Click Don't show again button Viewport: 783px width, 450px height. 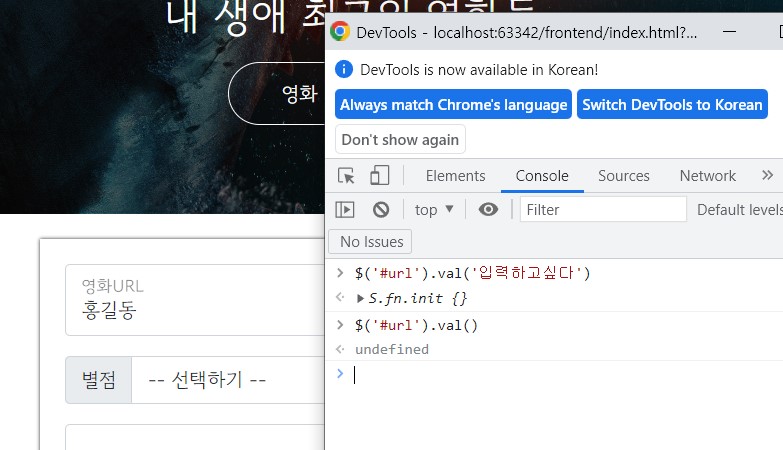pyautogui.click(x=400, y=139)
